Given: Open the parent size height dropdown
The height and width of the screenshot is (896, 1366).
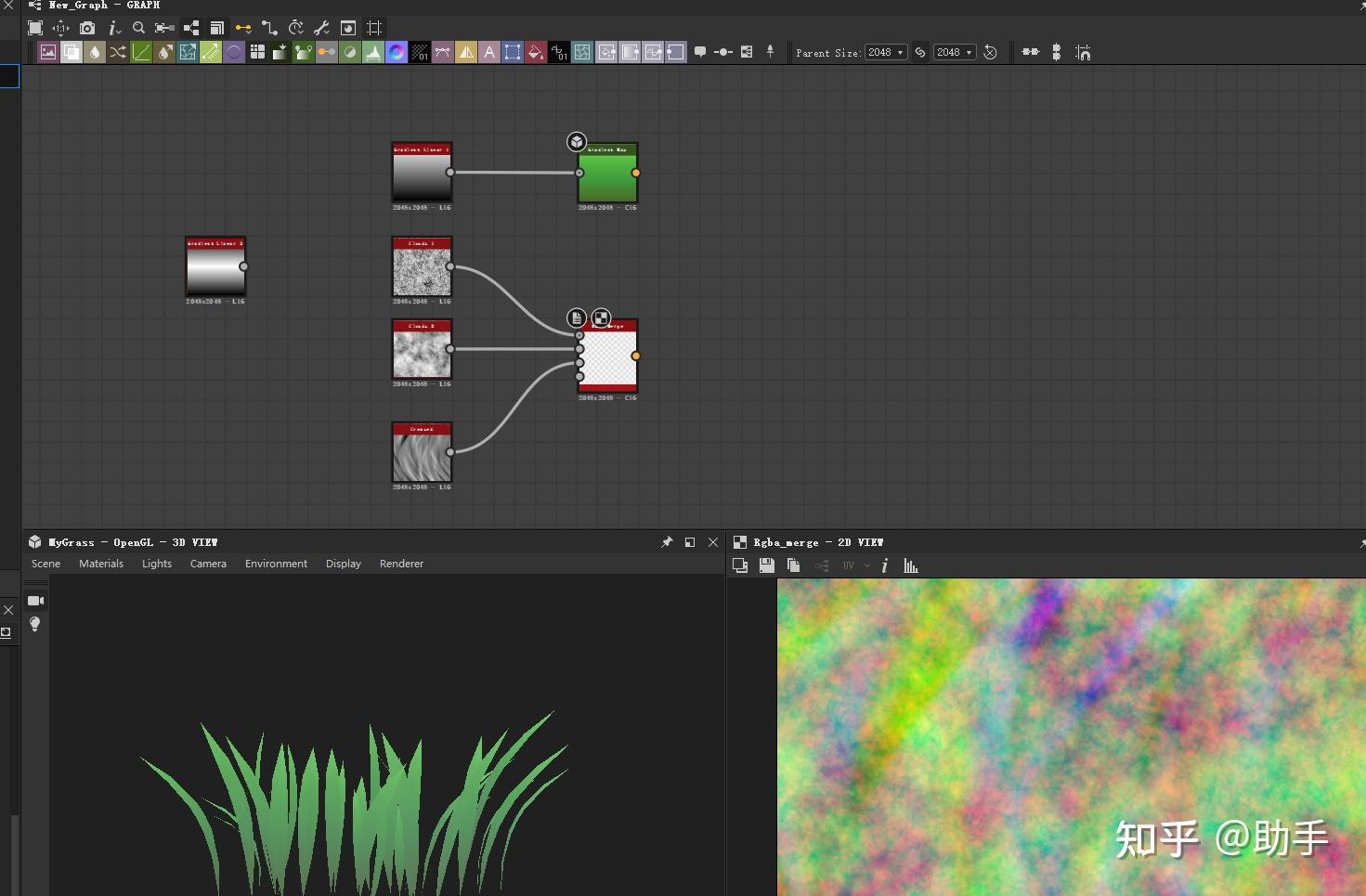Looking at the screenshot, I should 954,52.
